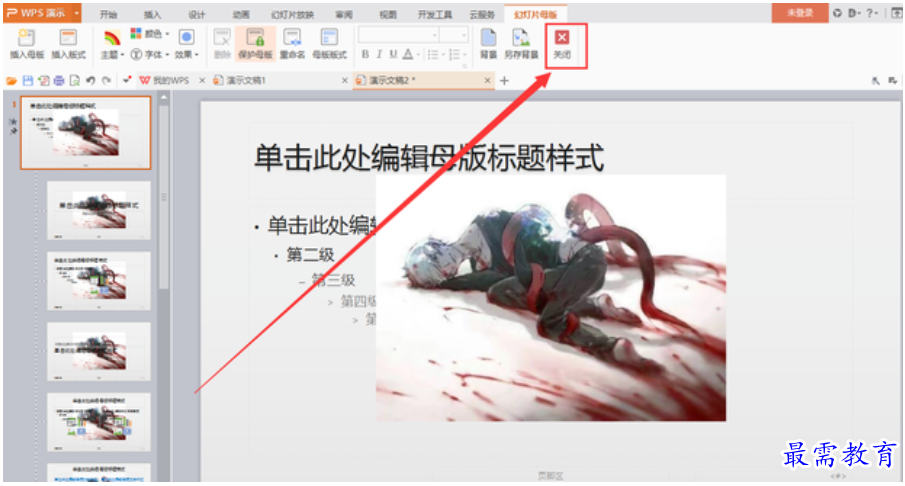
Task: Click 关闭 to close master view
Action: (562, 45)
